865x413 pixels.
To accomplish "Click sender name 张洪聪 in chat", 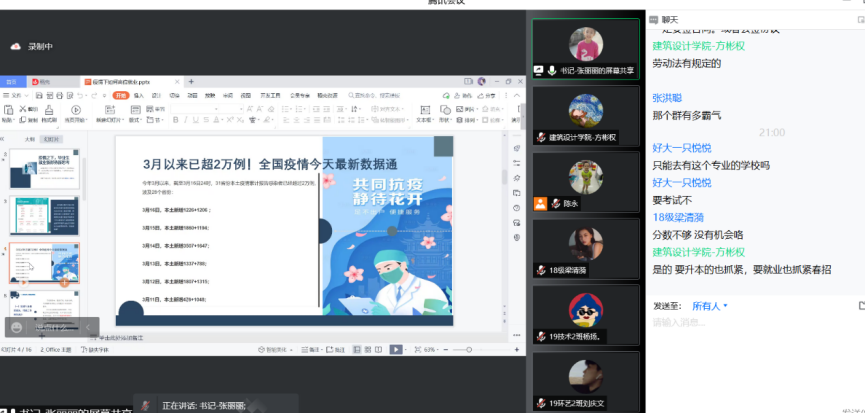I will point(667,98).
